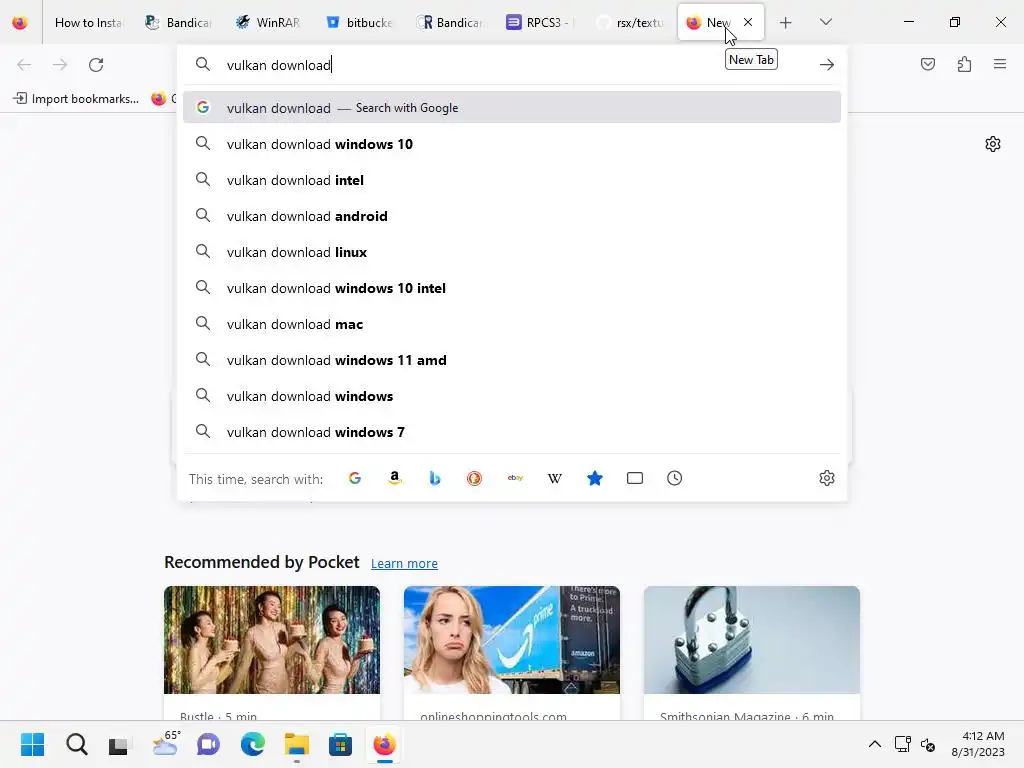The height and width of the screenshot is (768, 1024).
Task: Open search settings gear in dropdown
Action: click(x=827, y=478)
